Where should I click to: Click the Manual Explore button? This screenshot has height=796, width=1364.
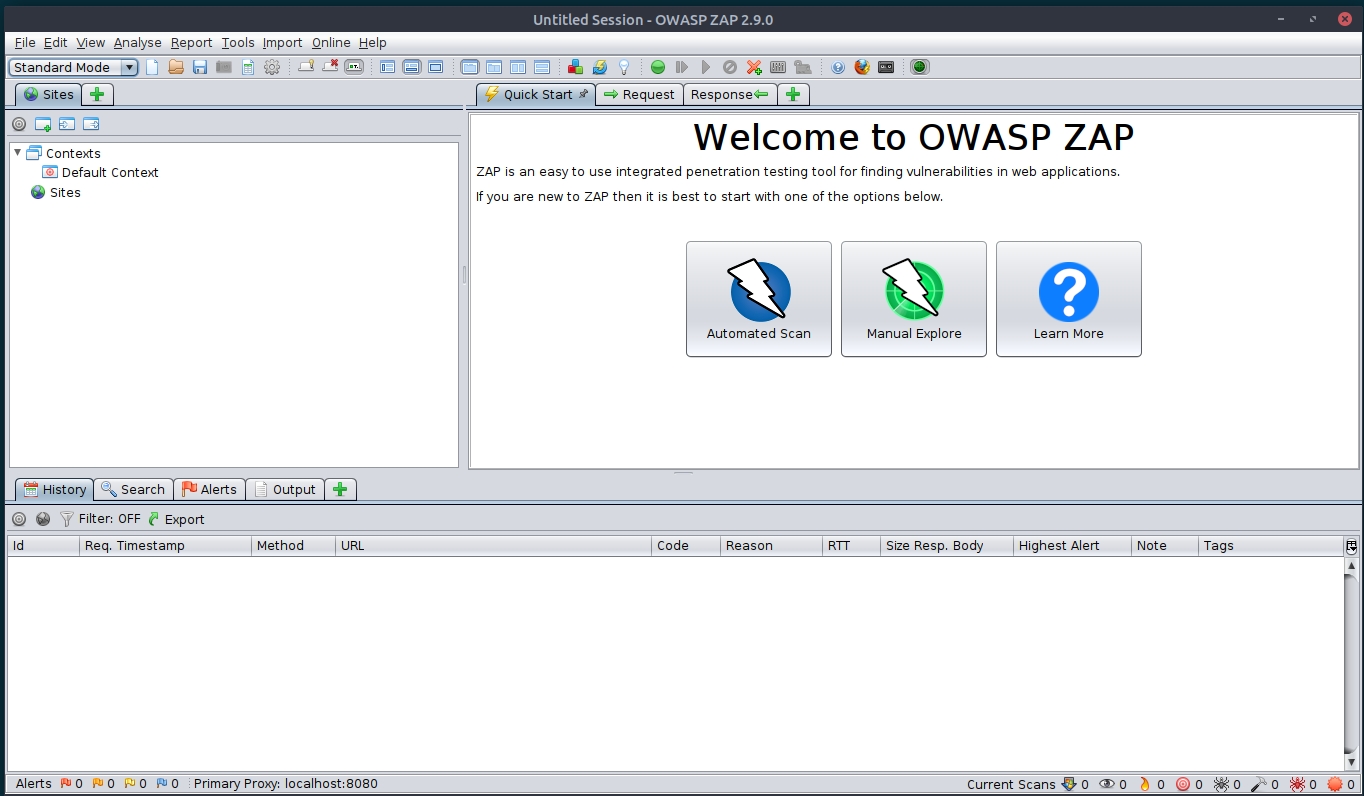(x=913, y=299)
